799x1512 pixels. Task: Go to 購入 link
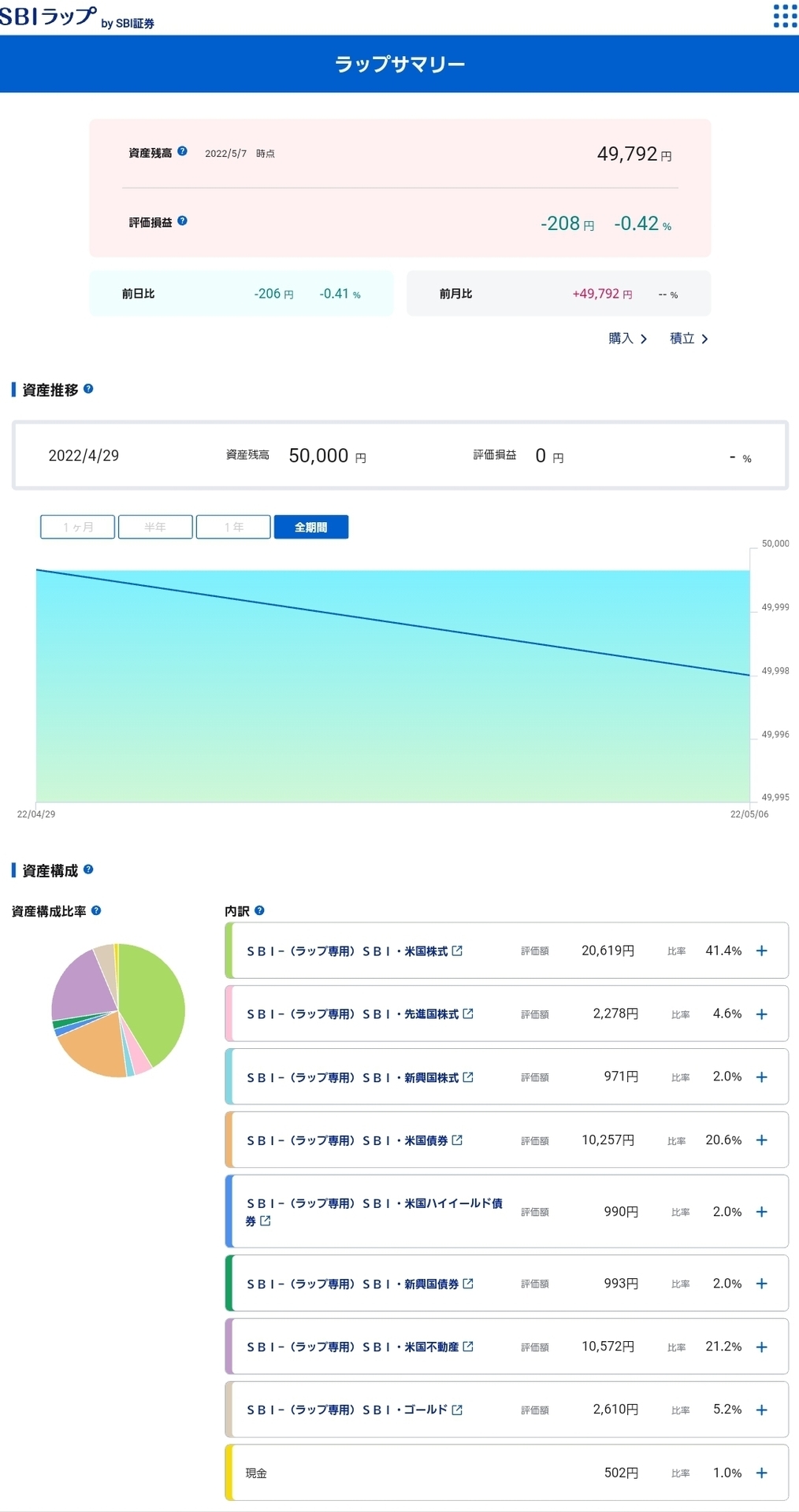click(628, 338)
